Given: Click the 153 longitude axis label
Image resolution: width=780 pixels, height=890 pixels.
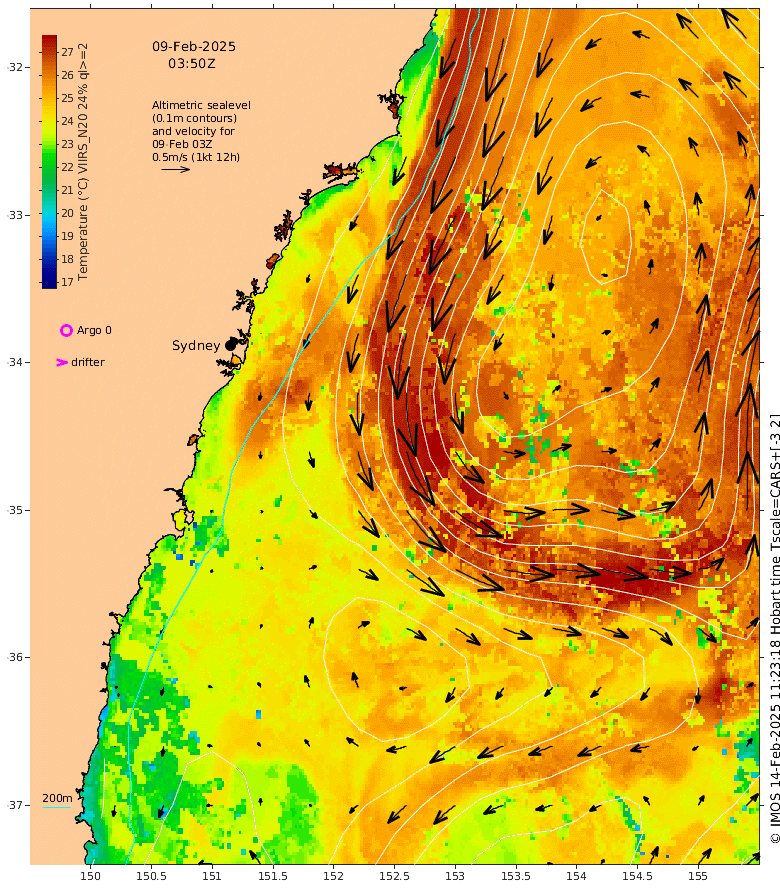Looking at the screenshot, I should click(x=455, y=876).
